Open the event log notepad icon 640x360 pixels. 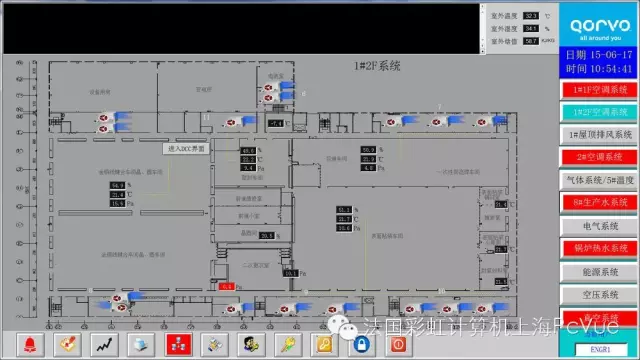[x=67, y=345]
